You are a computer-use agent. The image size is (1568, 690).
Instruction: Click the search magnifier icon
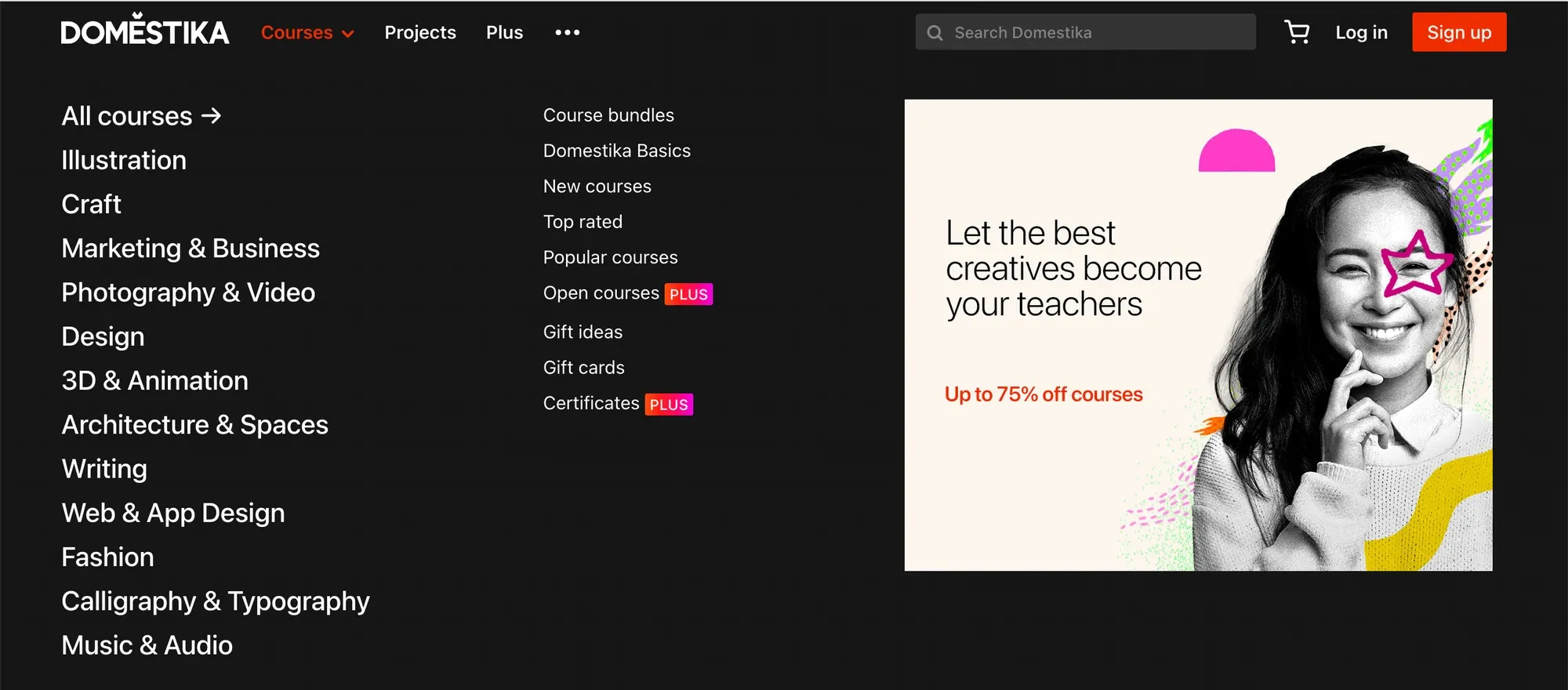[x=935, y=33]
